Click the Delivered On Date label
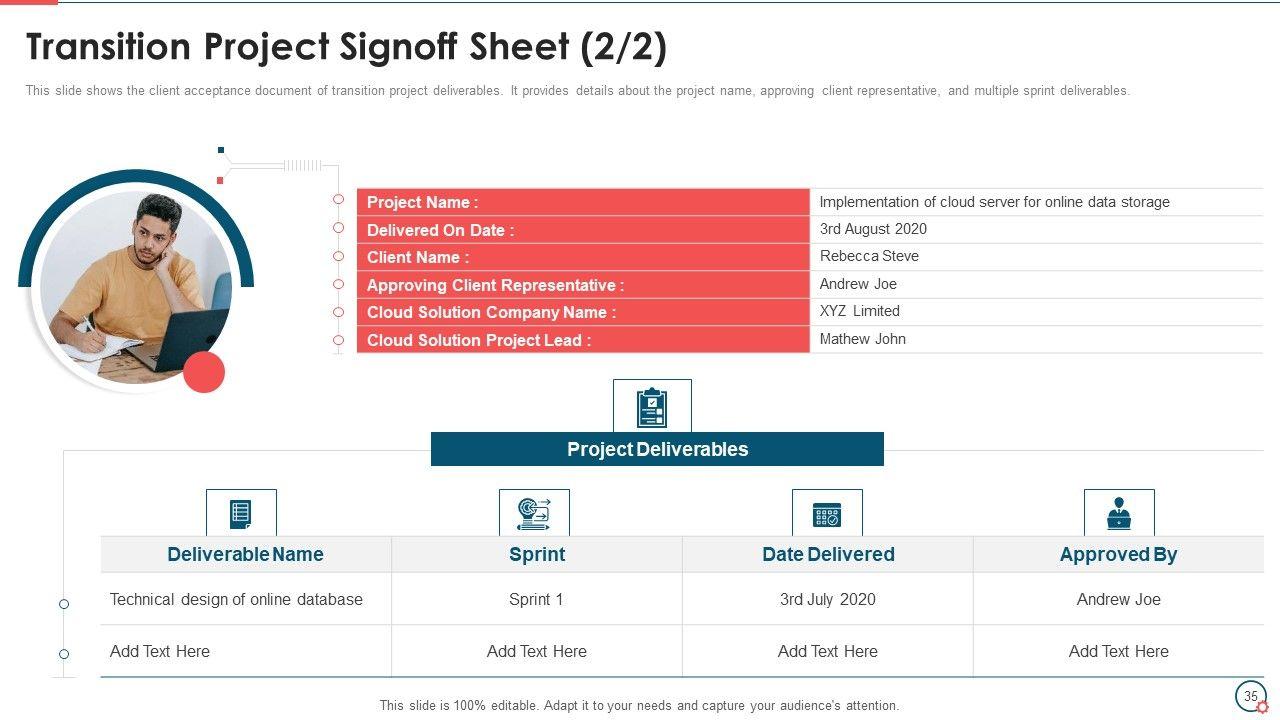 pyautogui.click(x=441, y=230)
